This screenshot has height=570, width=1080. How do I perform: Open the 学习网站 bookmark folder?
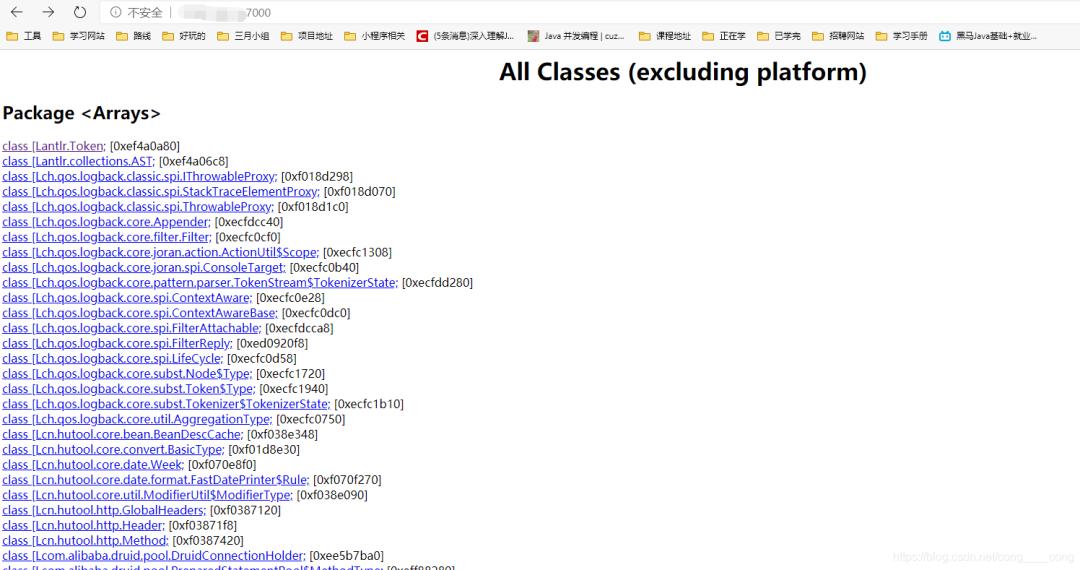tap(79, 36)
